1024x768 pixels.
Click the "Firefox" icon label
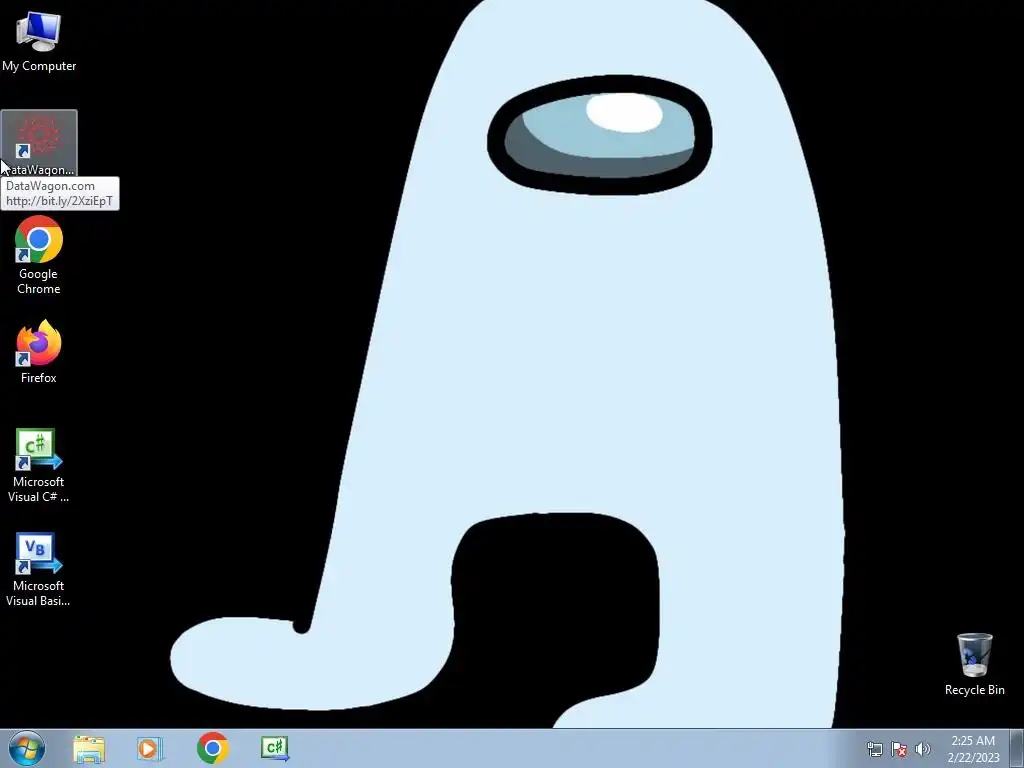pyautogui.click(x=39, y=378)
